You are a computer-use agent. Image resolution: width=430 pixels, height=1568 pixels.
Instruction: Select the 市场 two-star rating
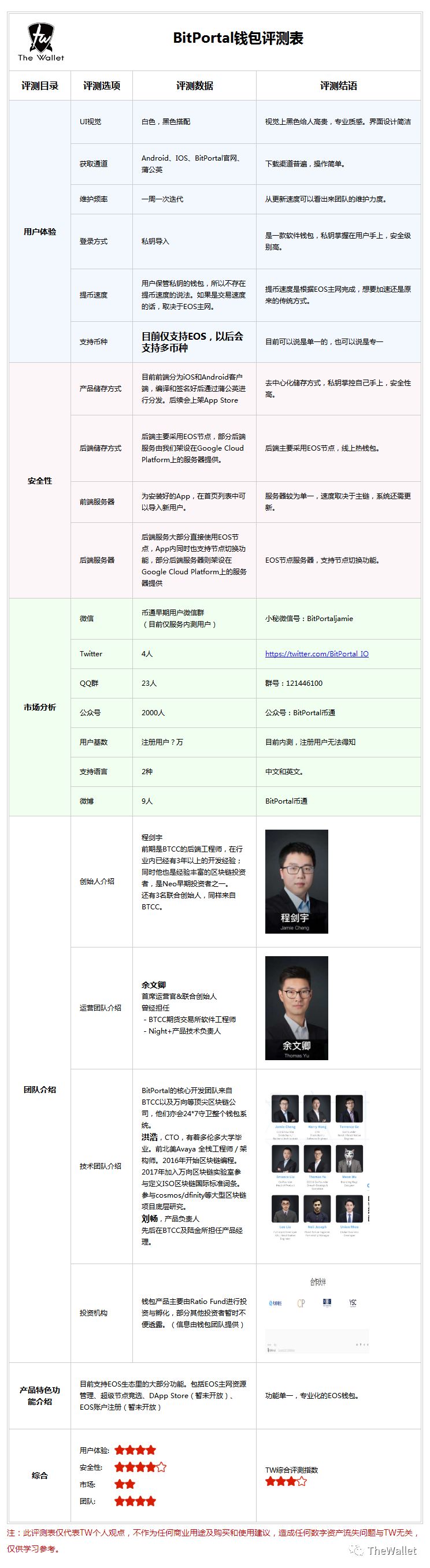(x=125, y=1484)
